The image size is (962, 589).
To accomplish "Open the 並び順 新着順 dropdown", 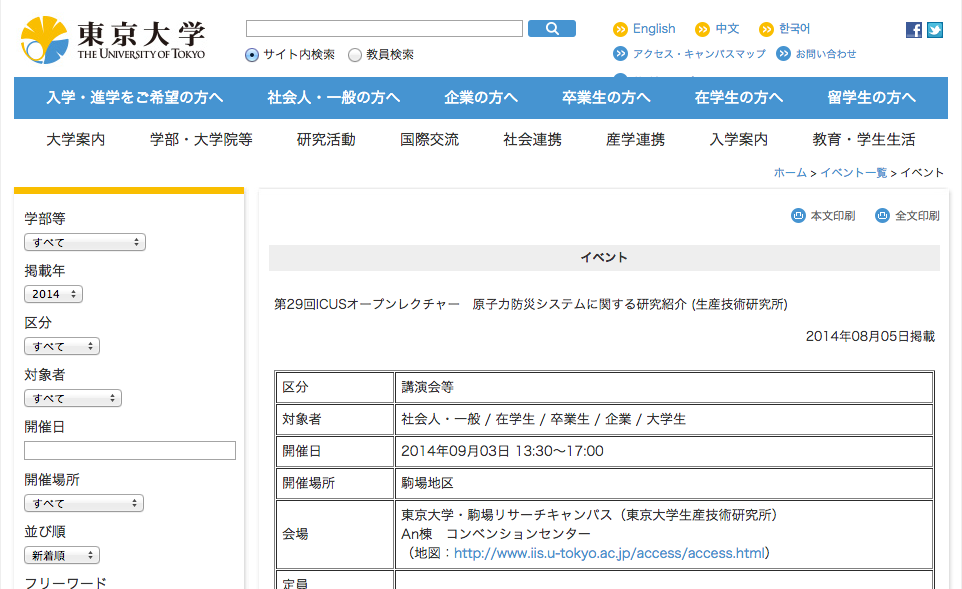I will 62,555.
